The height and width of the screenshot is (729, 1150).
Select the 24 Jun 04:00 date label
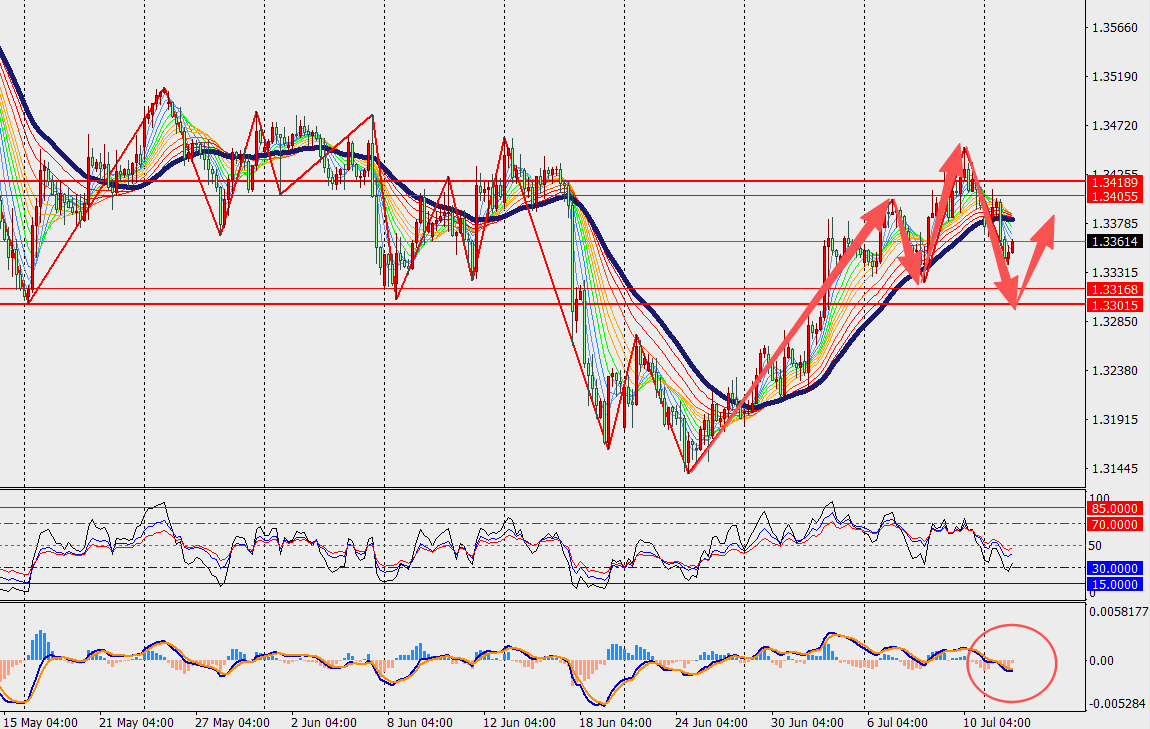[711, 722]
